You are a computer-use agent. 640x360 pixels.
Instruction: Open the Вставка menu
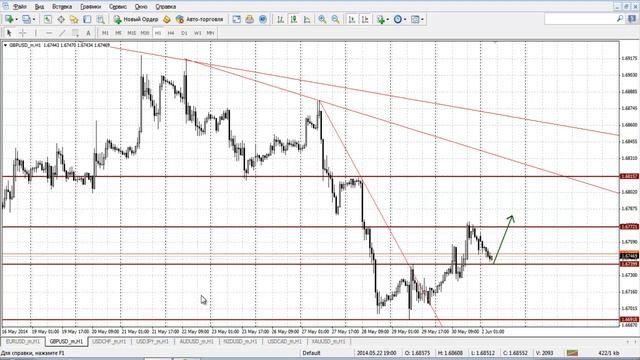62,7
